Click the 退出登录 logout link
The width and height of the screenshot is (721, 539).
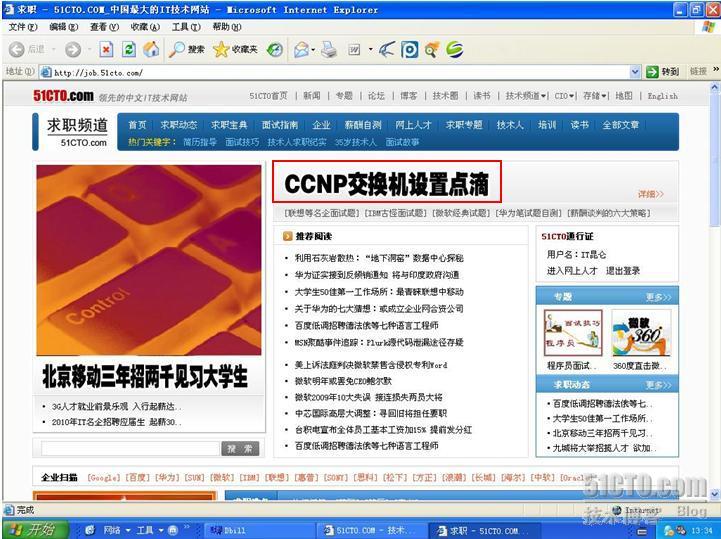pyautogui.click(x=623, y=271)
